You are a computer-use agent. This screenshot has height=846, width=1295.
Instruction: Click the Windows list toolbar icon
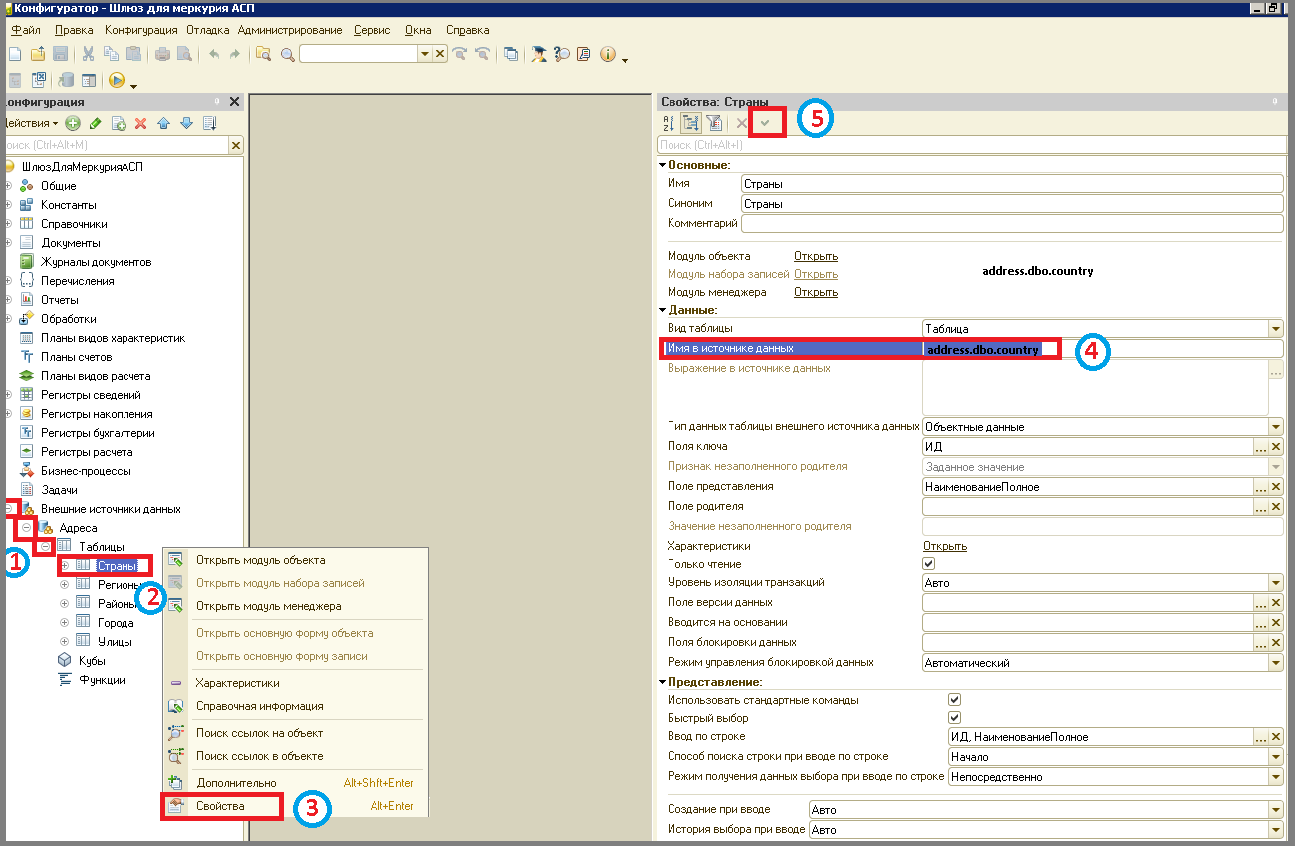click(x=511, y=54)
